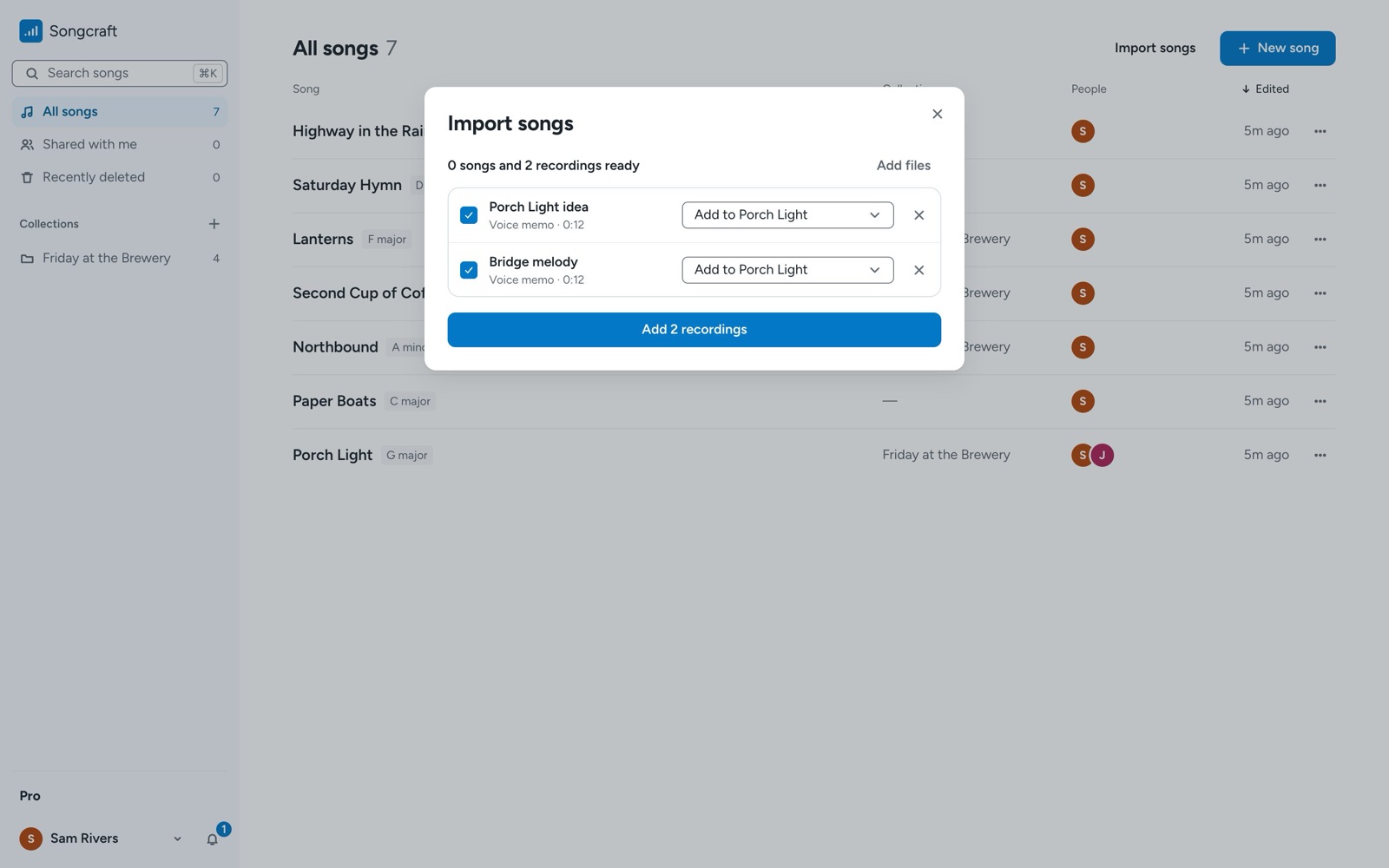Screen dimensions: 1389x868
Task: Click Add 2 recordings button
Action: point(694,330)
